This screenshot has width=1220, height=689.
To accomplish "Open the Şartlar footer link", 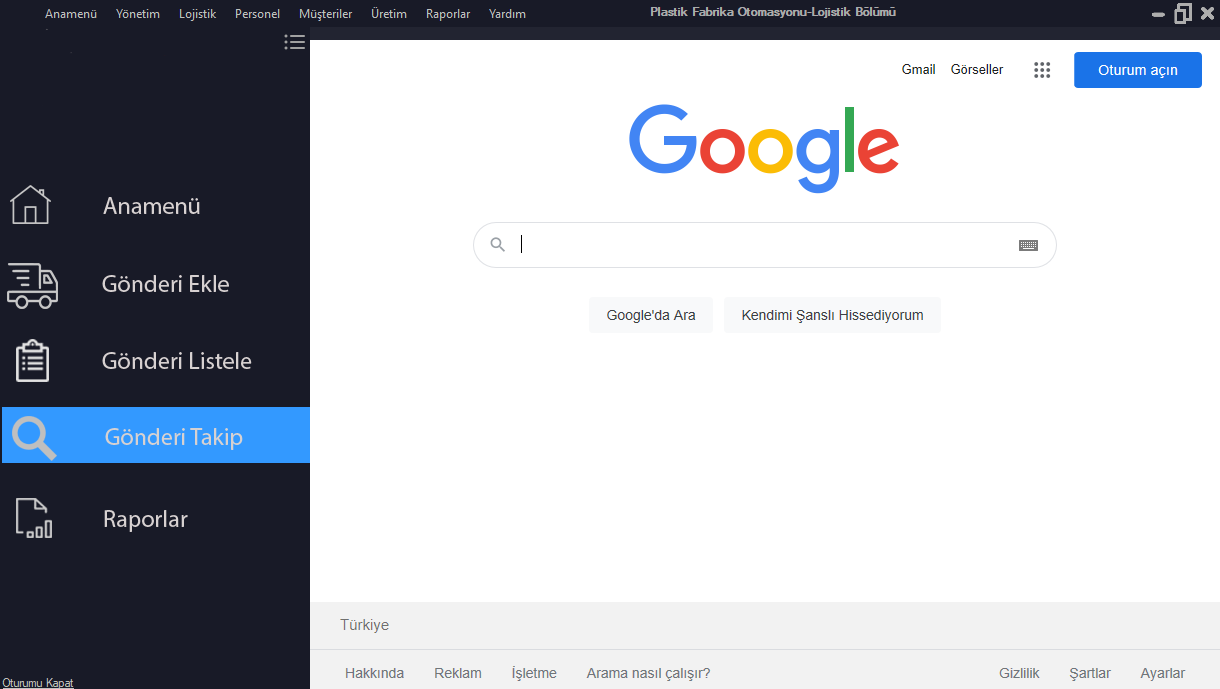I will click(1090, 673).
